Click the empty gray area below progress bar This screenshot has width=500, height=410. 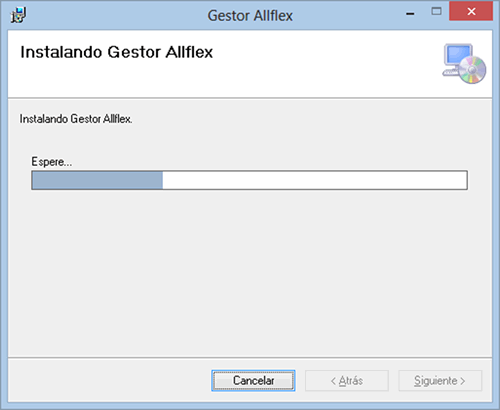tap(250, 273)
